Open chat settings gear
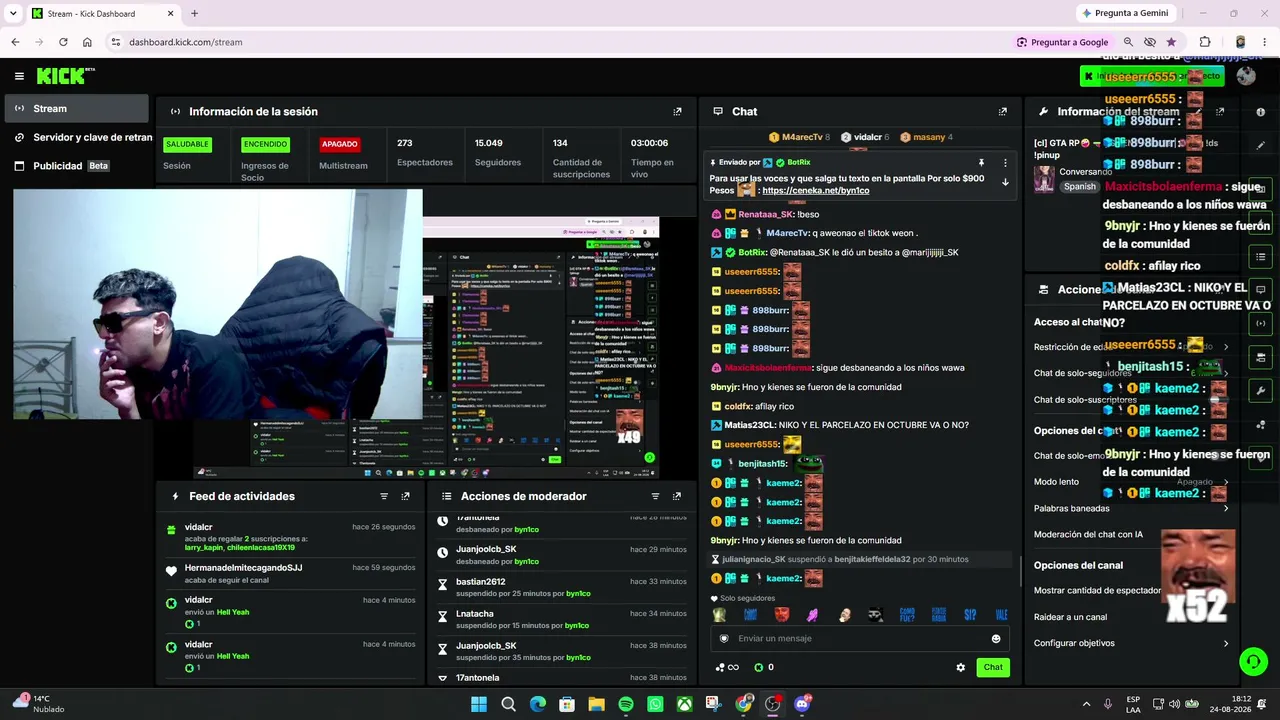Screen dimensions: 1280x720 click(960, 667)
